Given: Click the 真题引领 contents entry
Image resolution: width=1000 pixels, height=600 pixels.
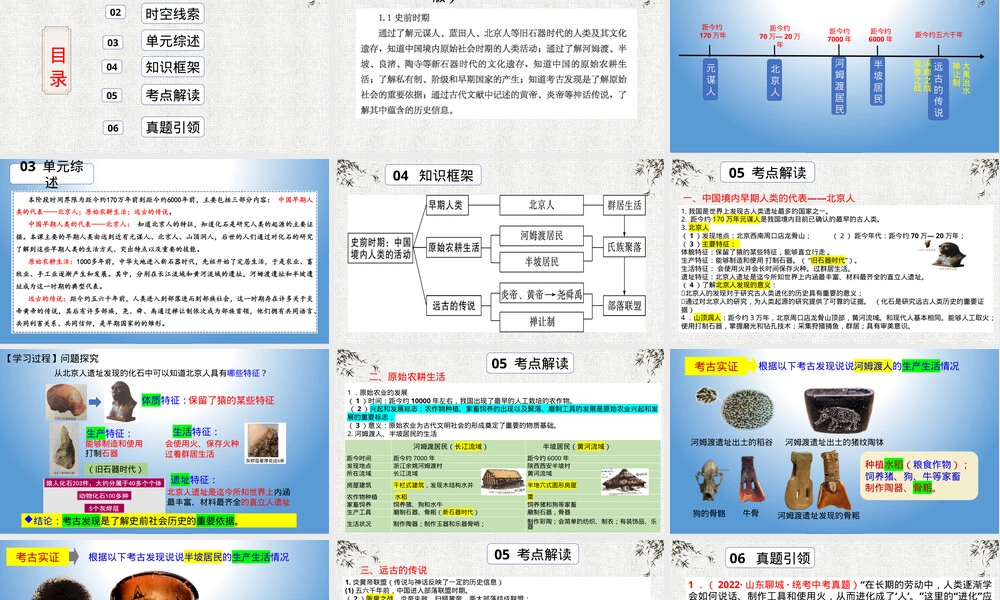Looking at the screenshot, I should 172,127.
